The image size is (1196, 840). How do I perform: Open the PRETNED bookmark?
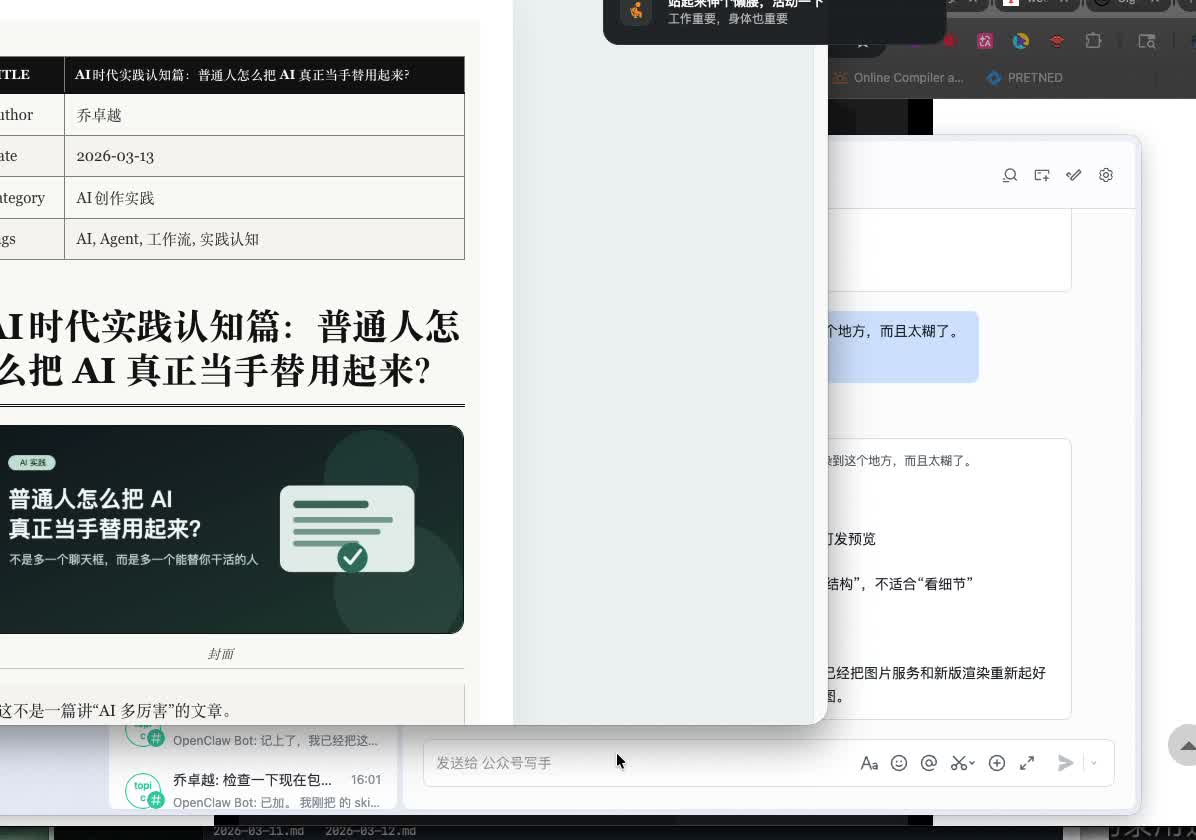(x=1024, y=78)
